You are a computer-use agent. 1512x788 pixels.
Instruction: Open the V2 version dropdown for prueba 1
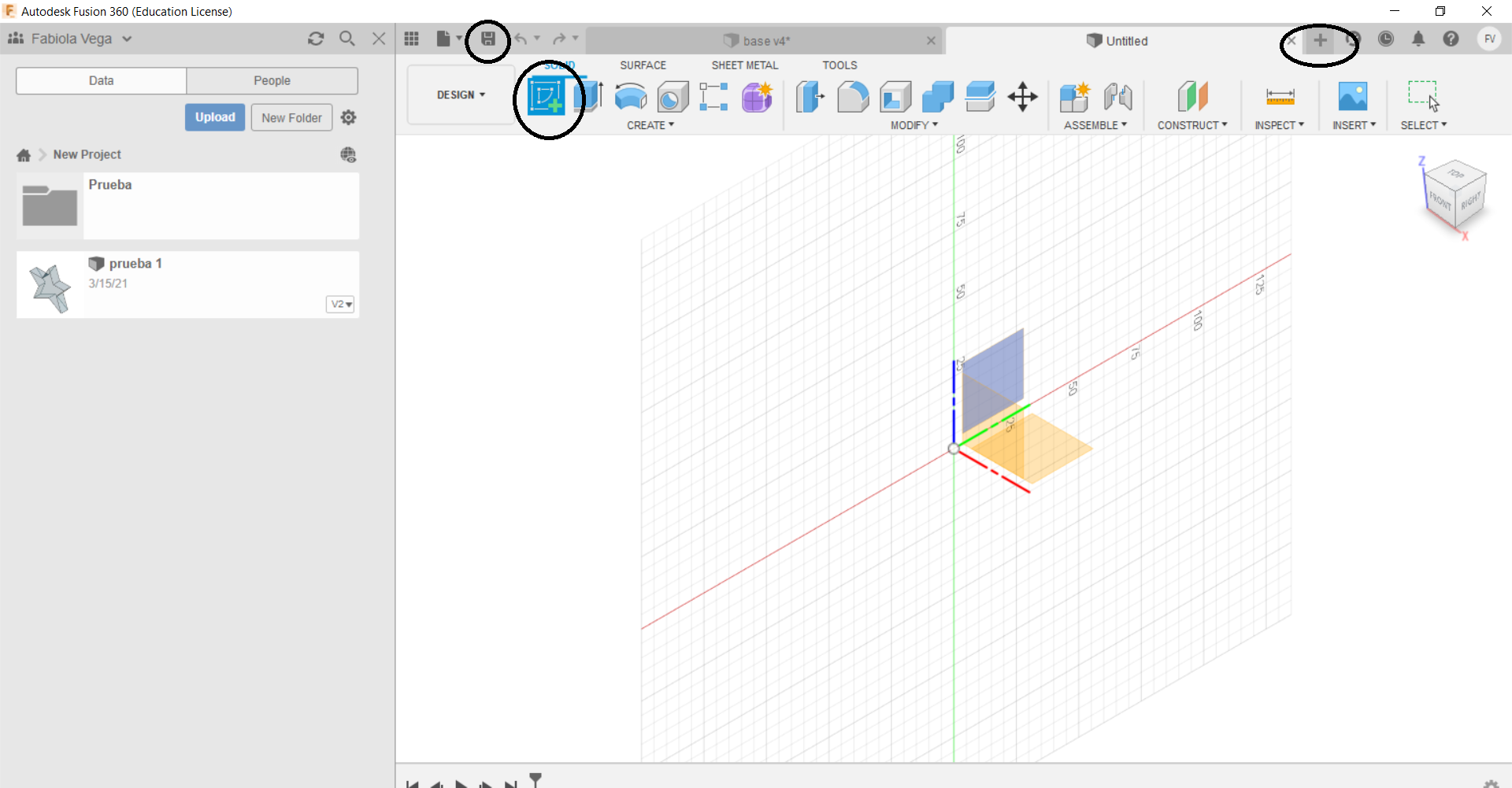[x=340, y=304]
